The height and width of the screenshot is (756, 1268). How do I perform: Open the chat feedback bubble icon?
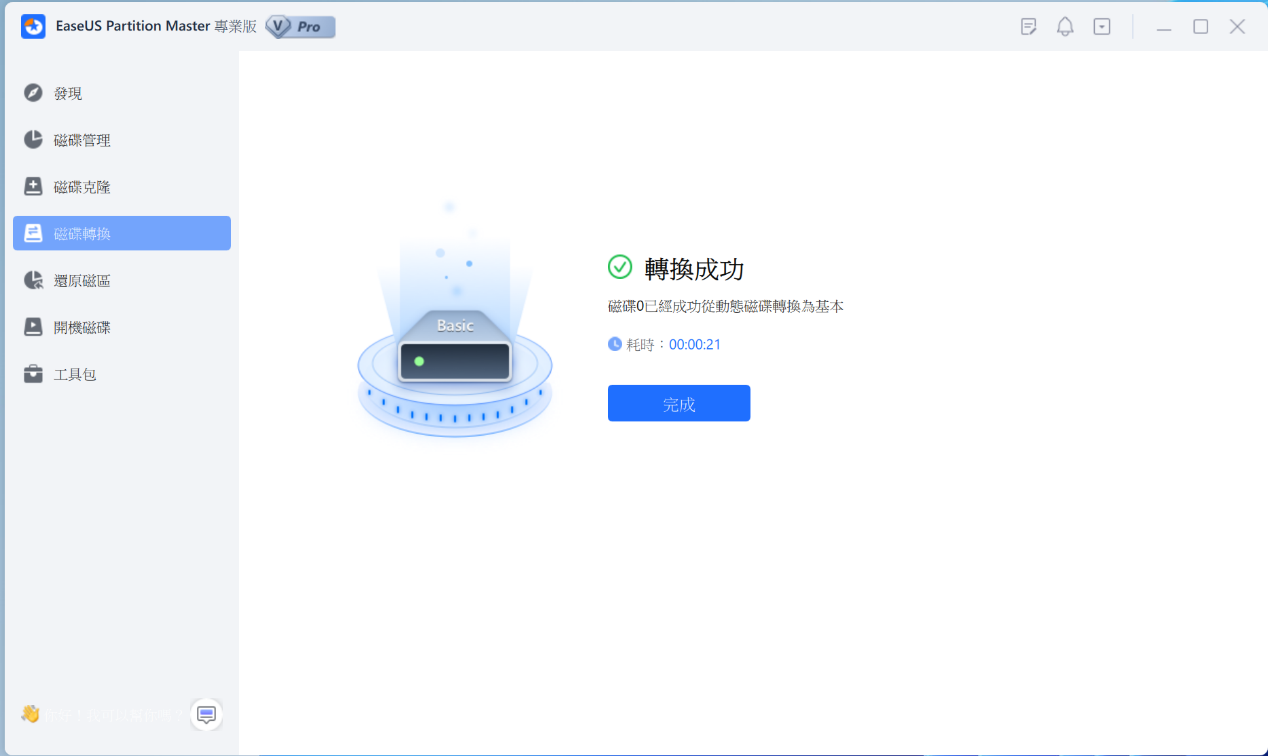[x=206, y=714]
